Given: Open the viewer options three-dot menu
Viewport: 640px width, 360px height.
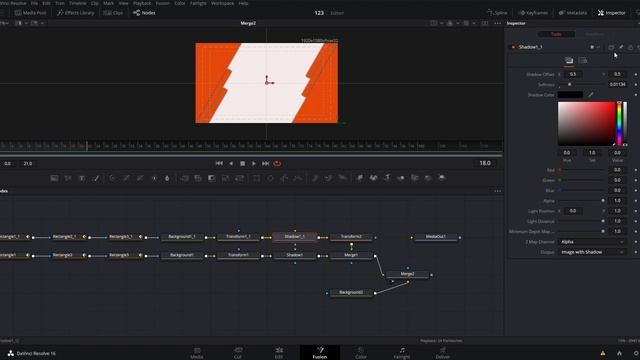Looking at the screenshot, I should pyautogui.click(x=497, y=23).
